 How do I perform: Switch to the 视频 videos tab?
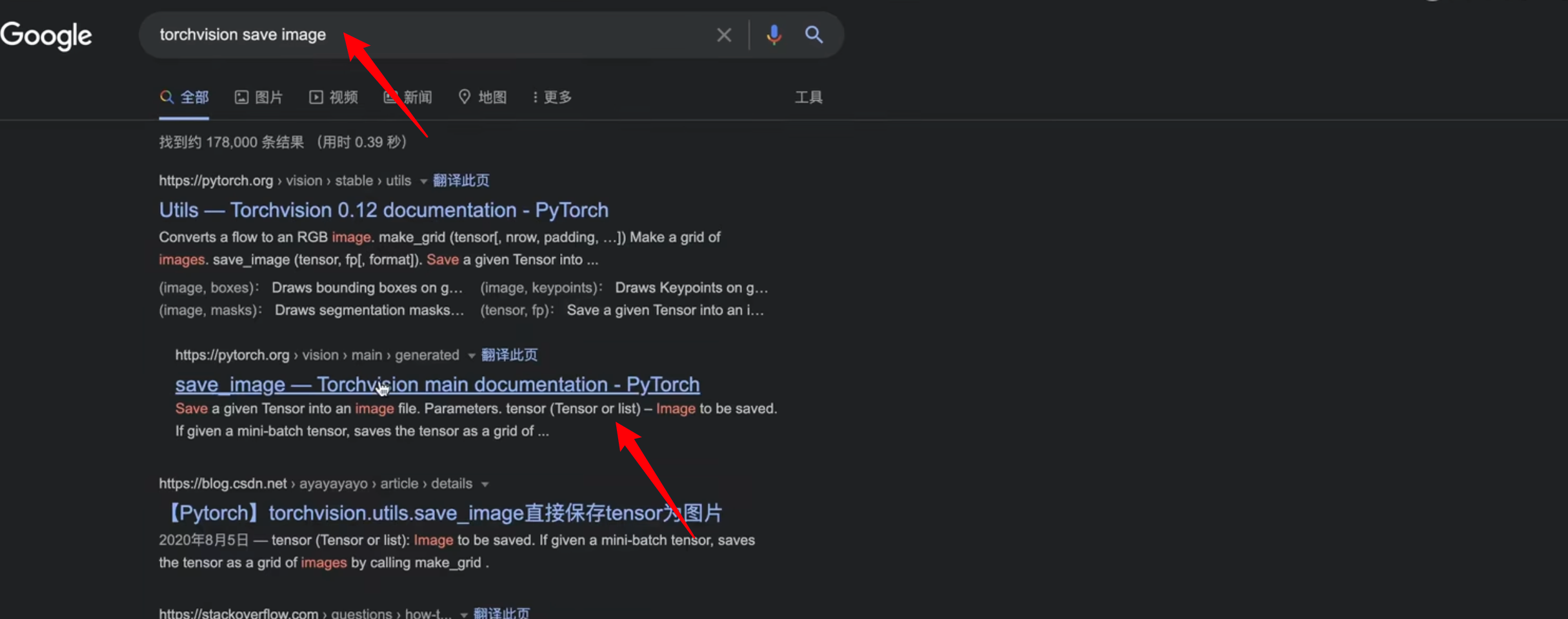[x=334, y=97]
